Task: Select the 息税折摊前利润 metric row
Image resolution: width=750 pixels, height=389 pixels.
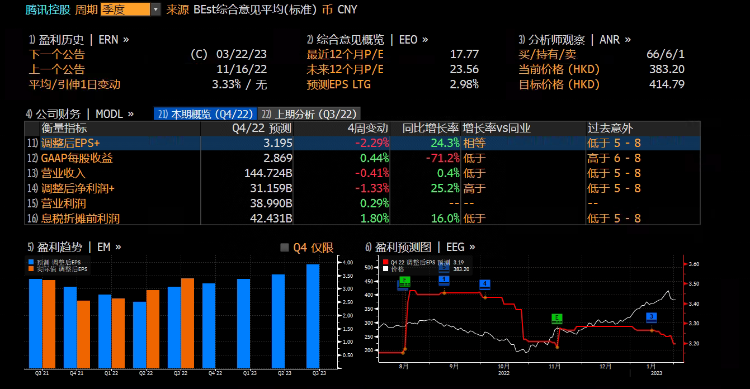Action: (x=362, y=218)
